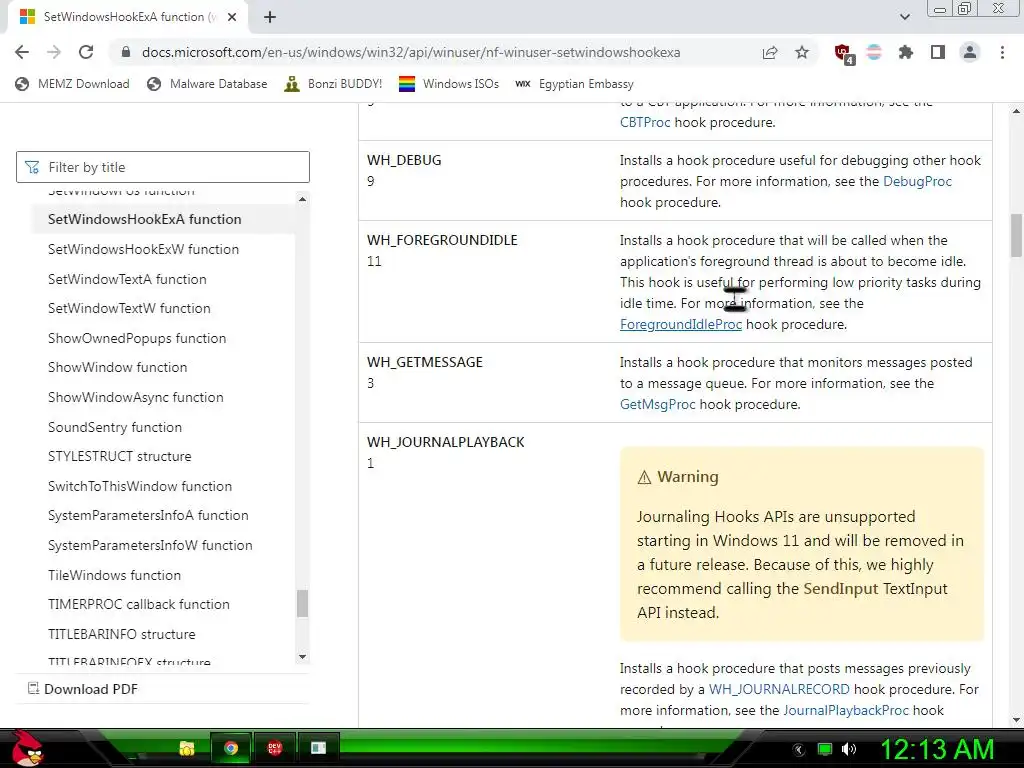Open SetWindowTextA function in sidebar
Viewport: 1024px width, 768px height.
[x=127, y=280]
